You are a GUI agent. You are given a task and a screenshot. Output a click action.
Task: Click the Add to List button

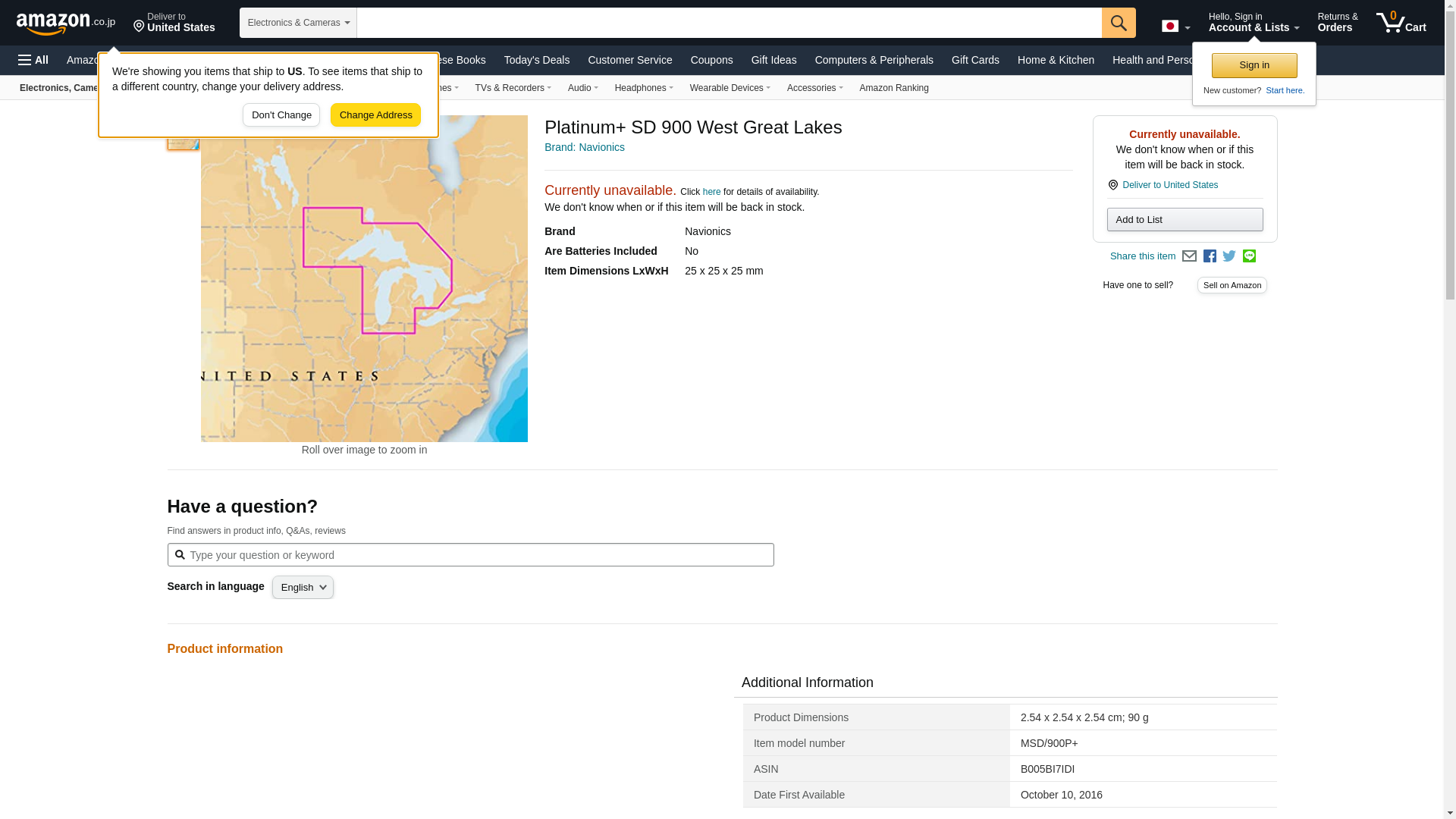coord(1185,220)
